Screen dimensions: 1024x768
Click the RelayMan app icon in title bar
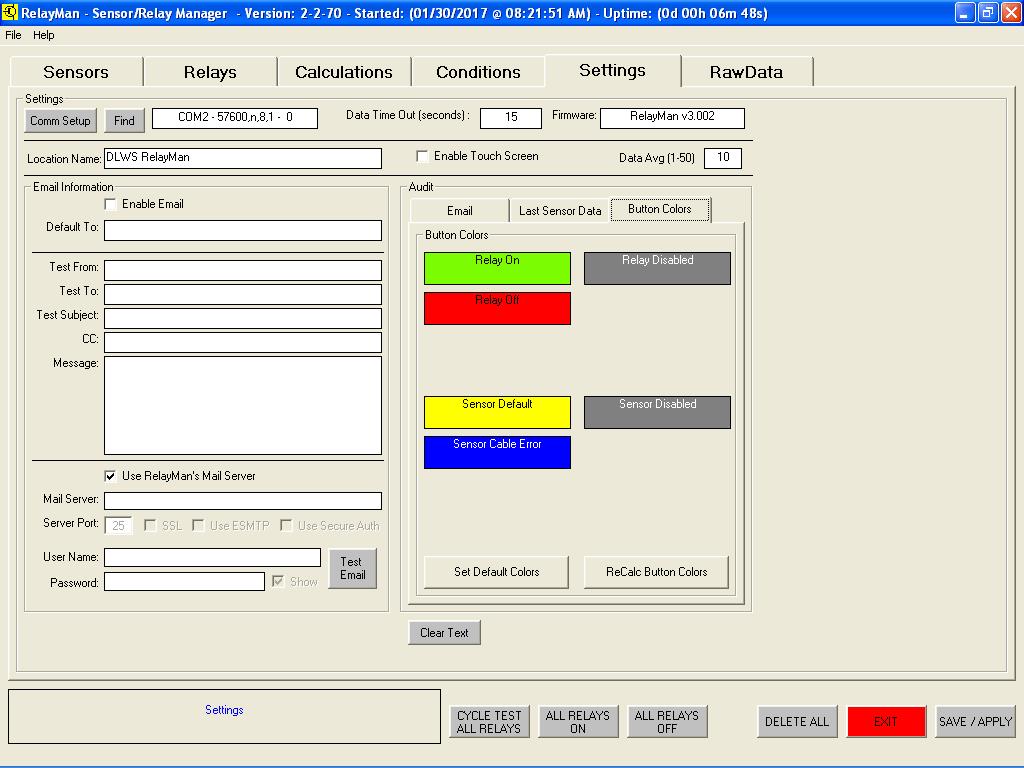tap(10, 13)
